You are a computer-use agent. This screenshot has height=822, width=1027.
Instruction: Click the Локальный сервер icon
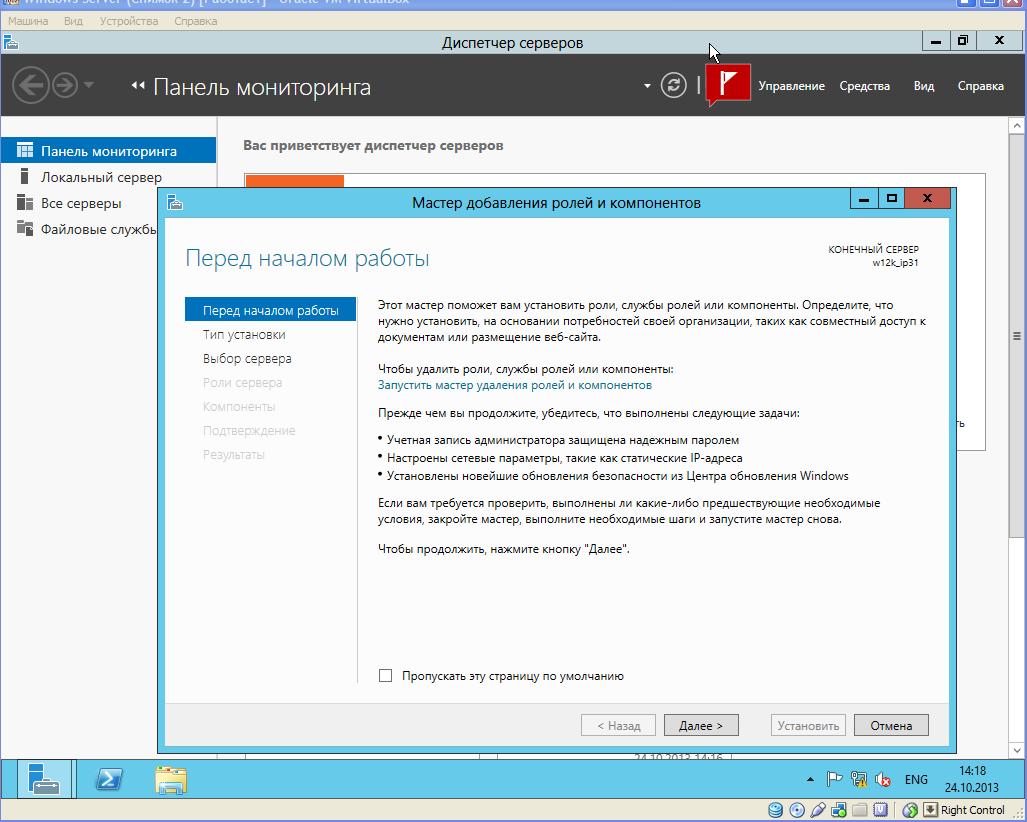click(25, 176)
